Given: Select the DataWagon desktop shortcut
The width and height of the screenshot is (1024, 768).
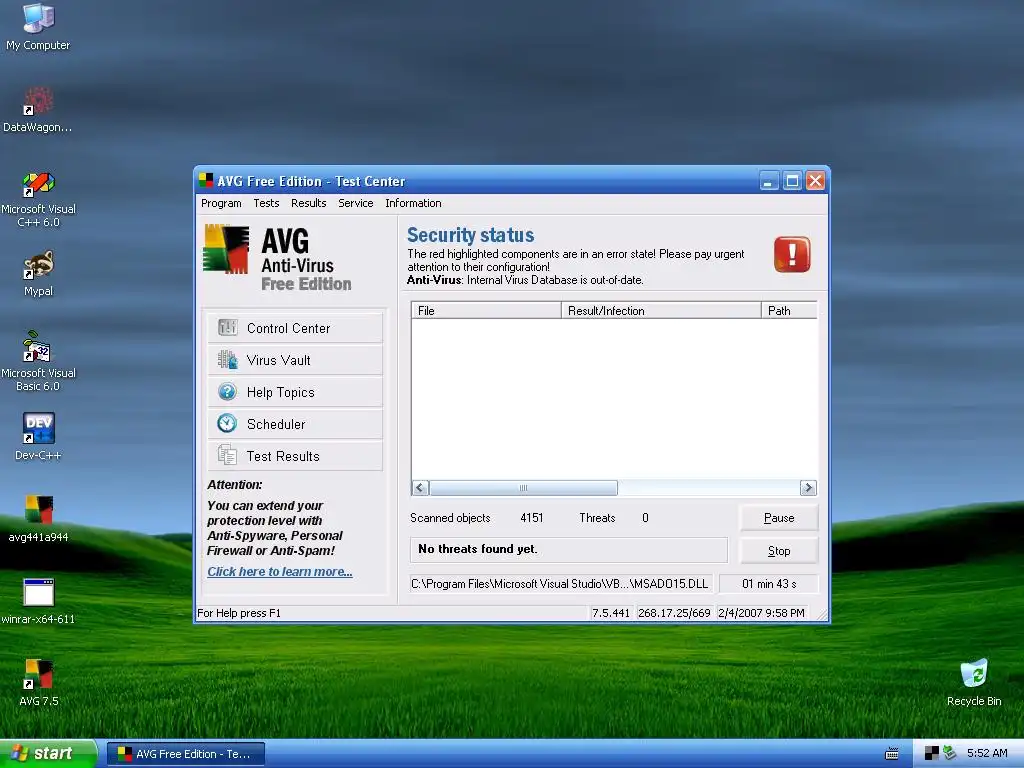Looking at the screenshot, I should tap(38, 109).
